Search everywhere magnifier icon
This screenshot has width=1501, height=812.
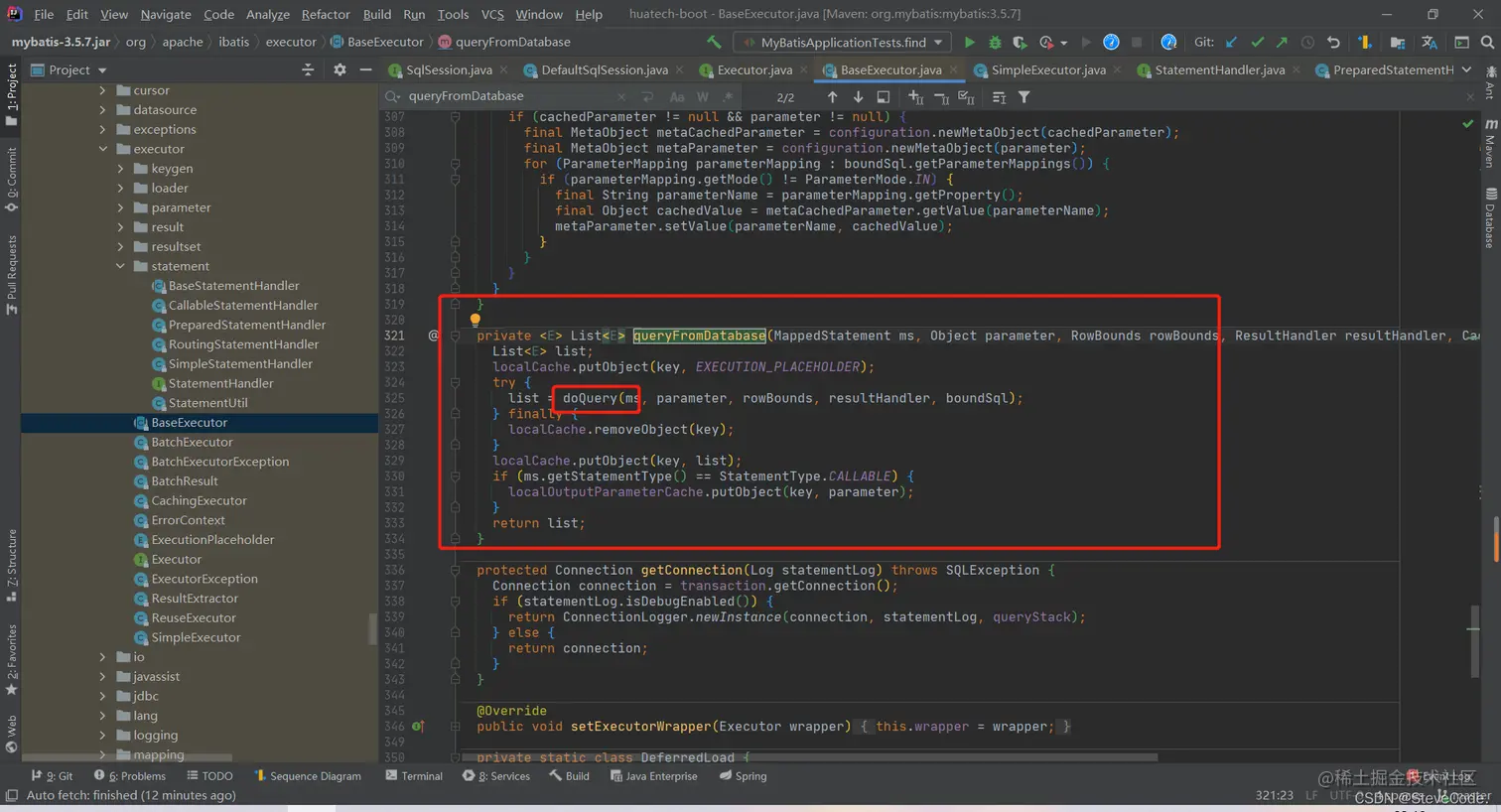click(x=1487, y=42)
